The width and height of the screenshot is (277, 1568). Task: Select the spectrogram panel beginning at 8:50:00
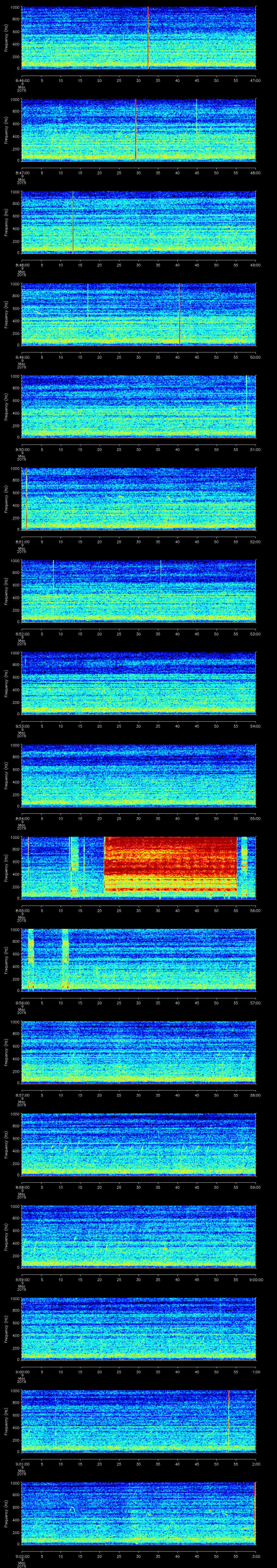pyautogui.click(x=139, y=407)
